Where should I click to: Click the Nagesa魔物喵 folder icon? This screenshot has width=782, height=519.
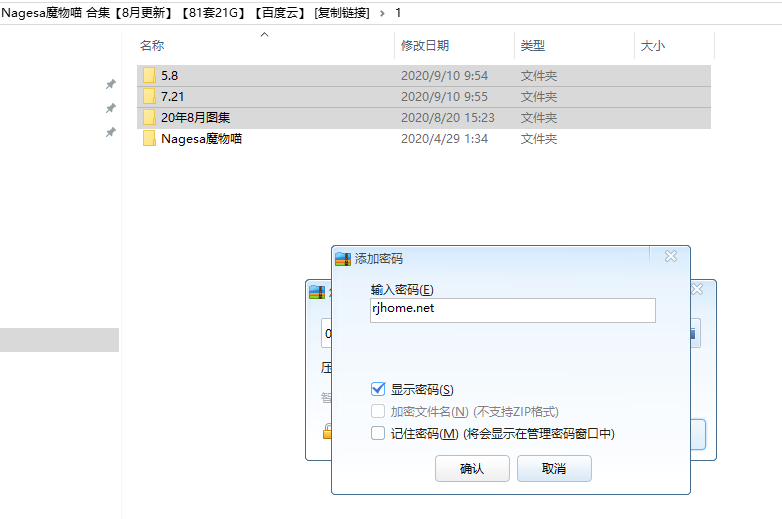(x=149, y=139)
